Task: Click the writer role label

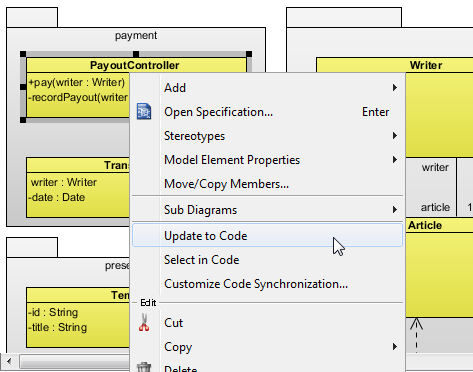Action: (x=435, y=167)
